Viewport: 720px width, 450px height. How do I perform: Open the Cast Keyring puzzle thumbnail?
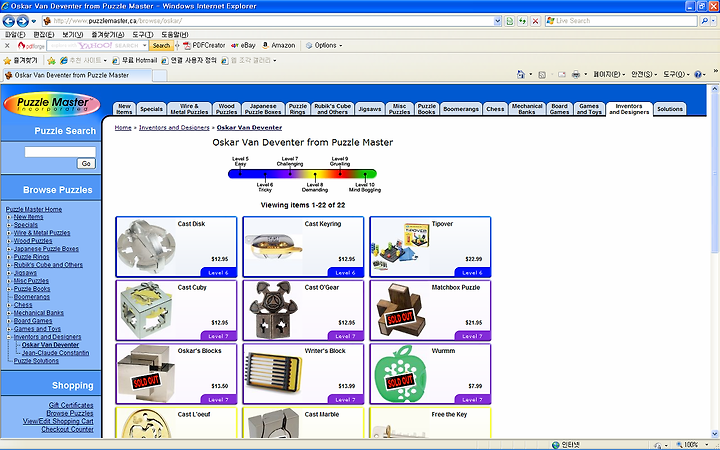273,247
